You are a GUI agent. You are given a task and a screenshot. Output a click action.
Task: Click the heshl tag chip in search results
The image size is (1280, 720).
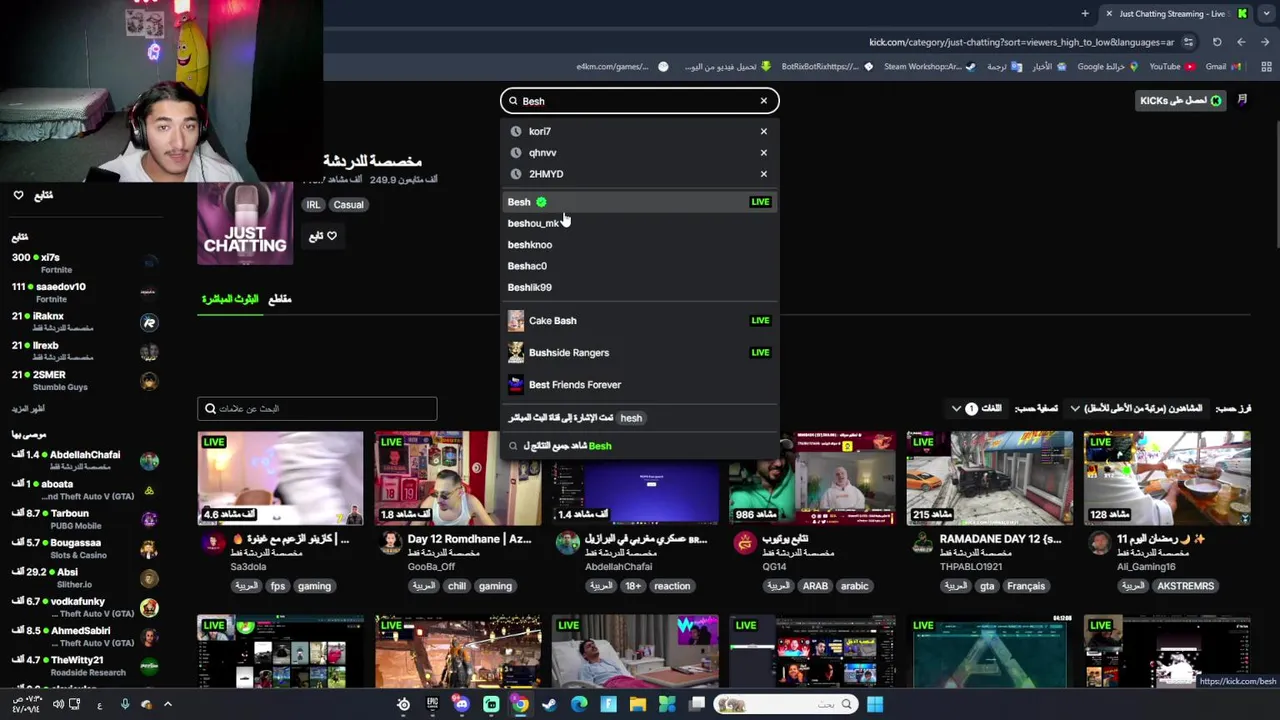[x=631, y=418]
